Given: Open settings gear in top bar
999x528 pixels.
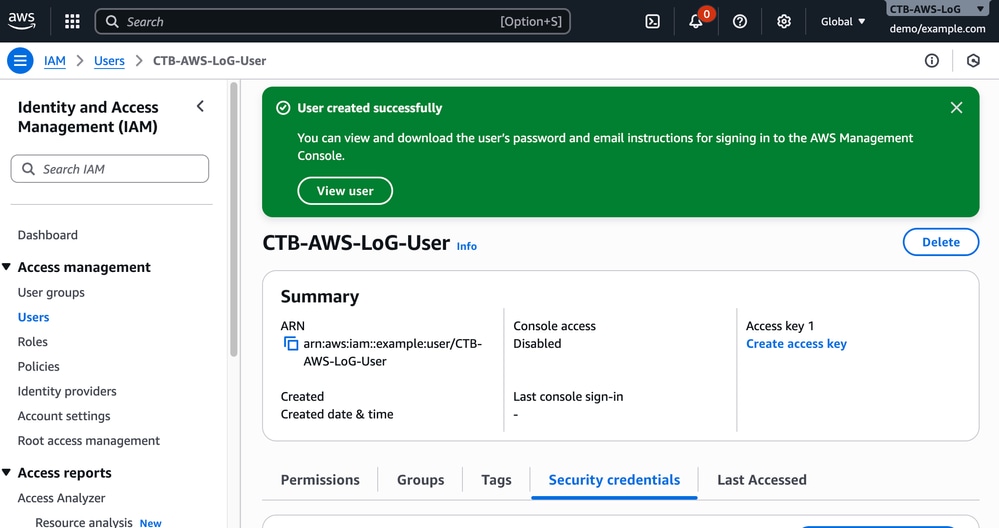Looking at the screenshot, I should [784, 22].
